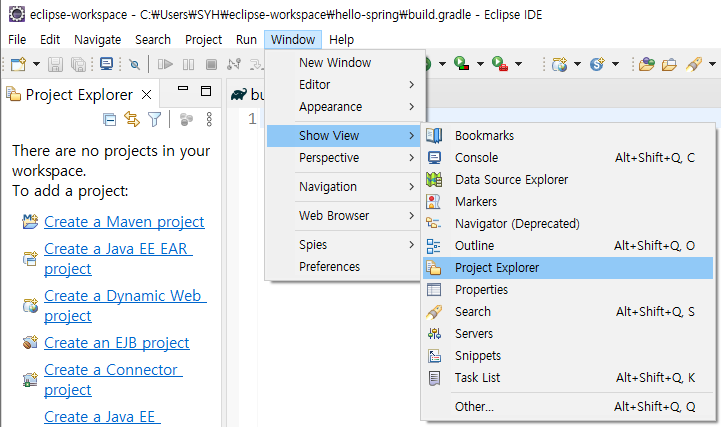
Task: Expand the Navigation submenu
Action: click(x=343, y=187)
